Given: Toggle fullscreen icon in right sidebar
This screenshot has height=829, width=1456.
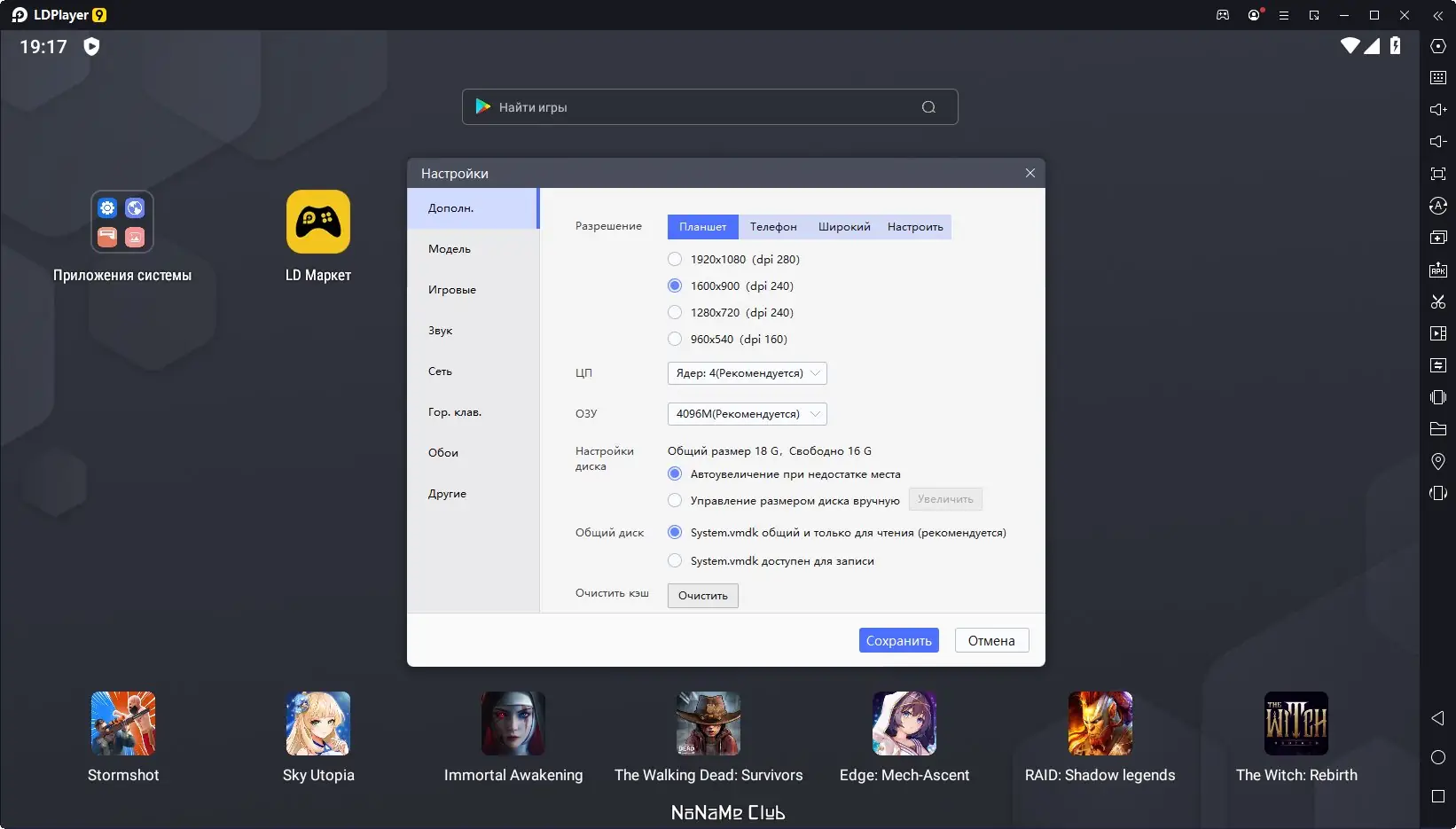Looking at the screenshot, I should 1438,174.
